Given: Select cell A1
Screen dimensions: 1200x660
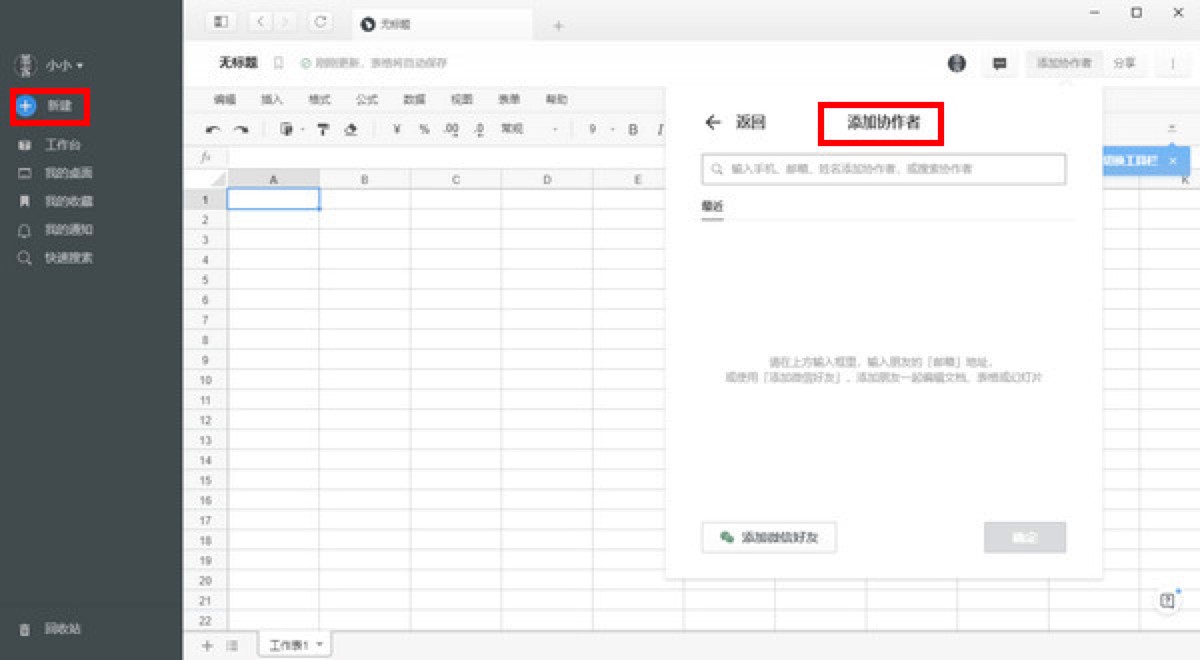Looking at the screenshot, I should (273, 199).
